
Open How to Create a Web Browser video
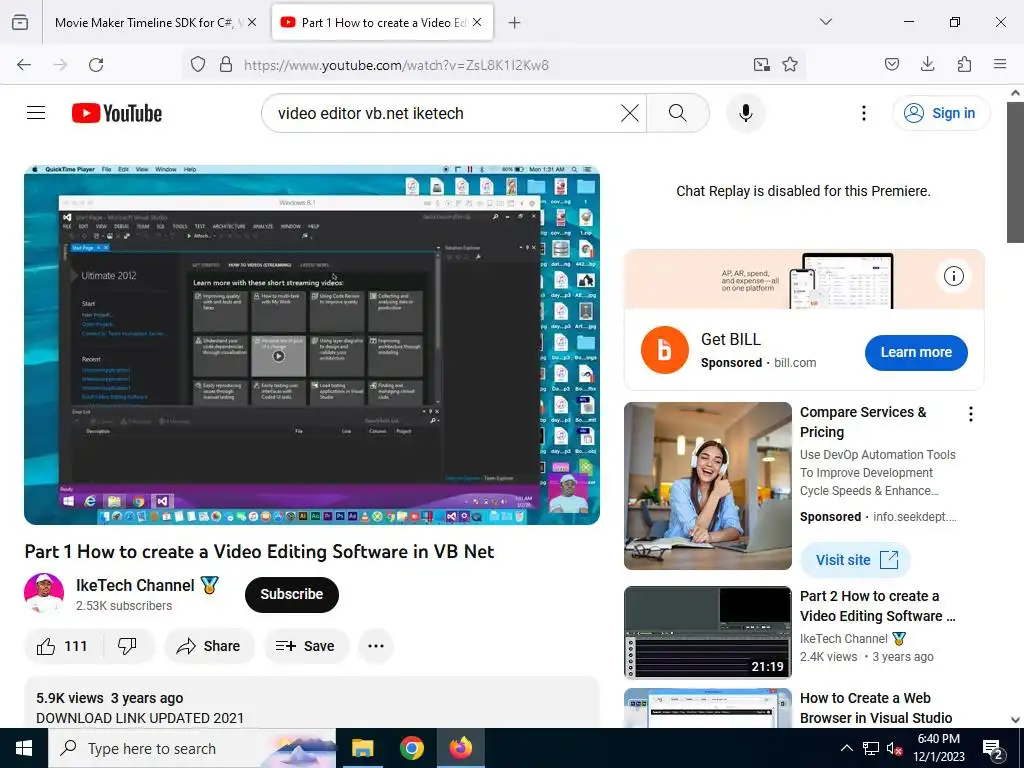pos(876,708)
